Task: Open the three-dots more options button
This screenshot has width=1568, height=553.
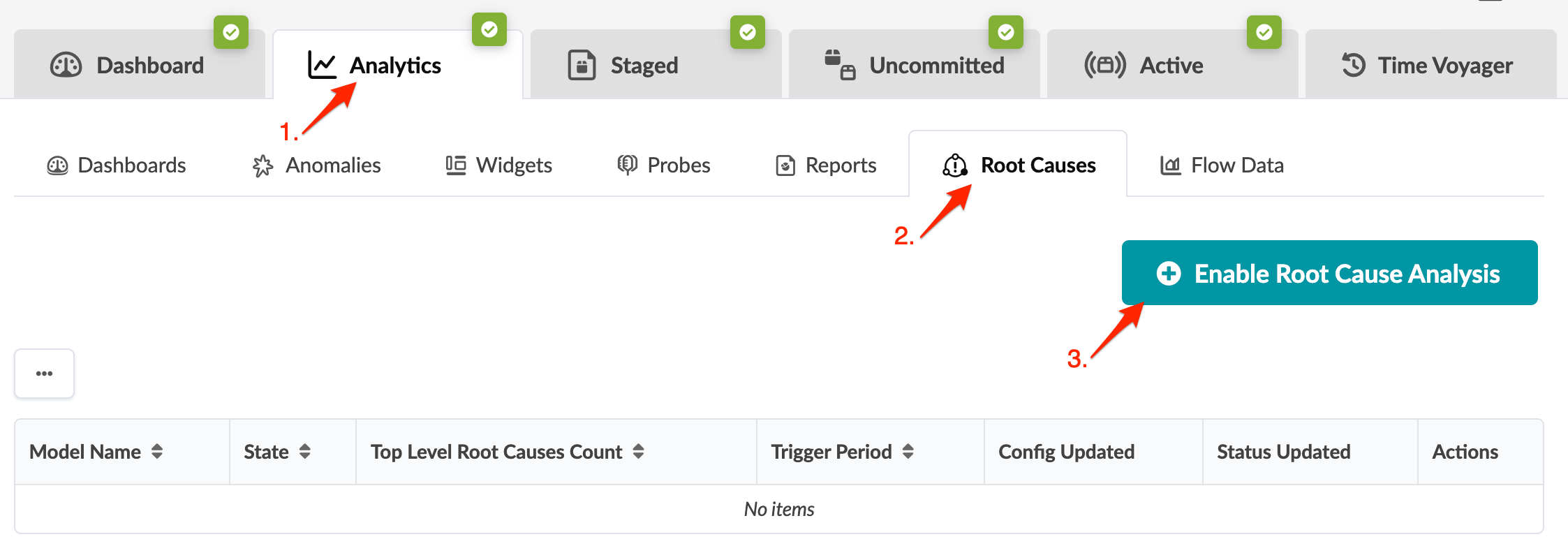Action: (x=45, y=374)
